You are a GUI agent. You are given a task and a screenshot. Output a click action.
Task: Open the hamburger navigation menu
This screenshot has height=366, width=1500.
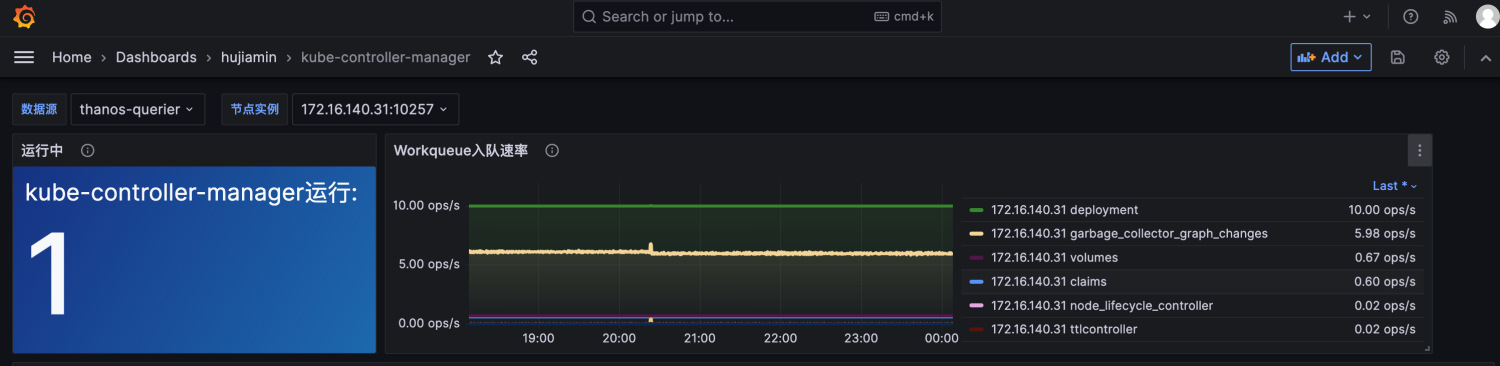tap(24, 58)
